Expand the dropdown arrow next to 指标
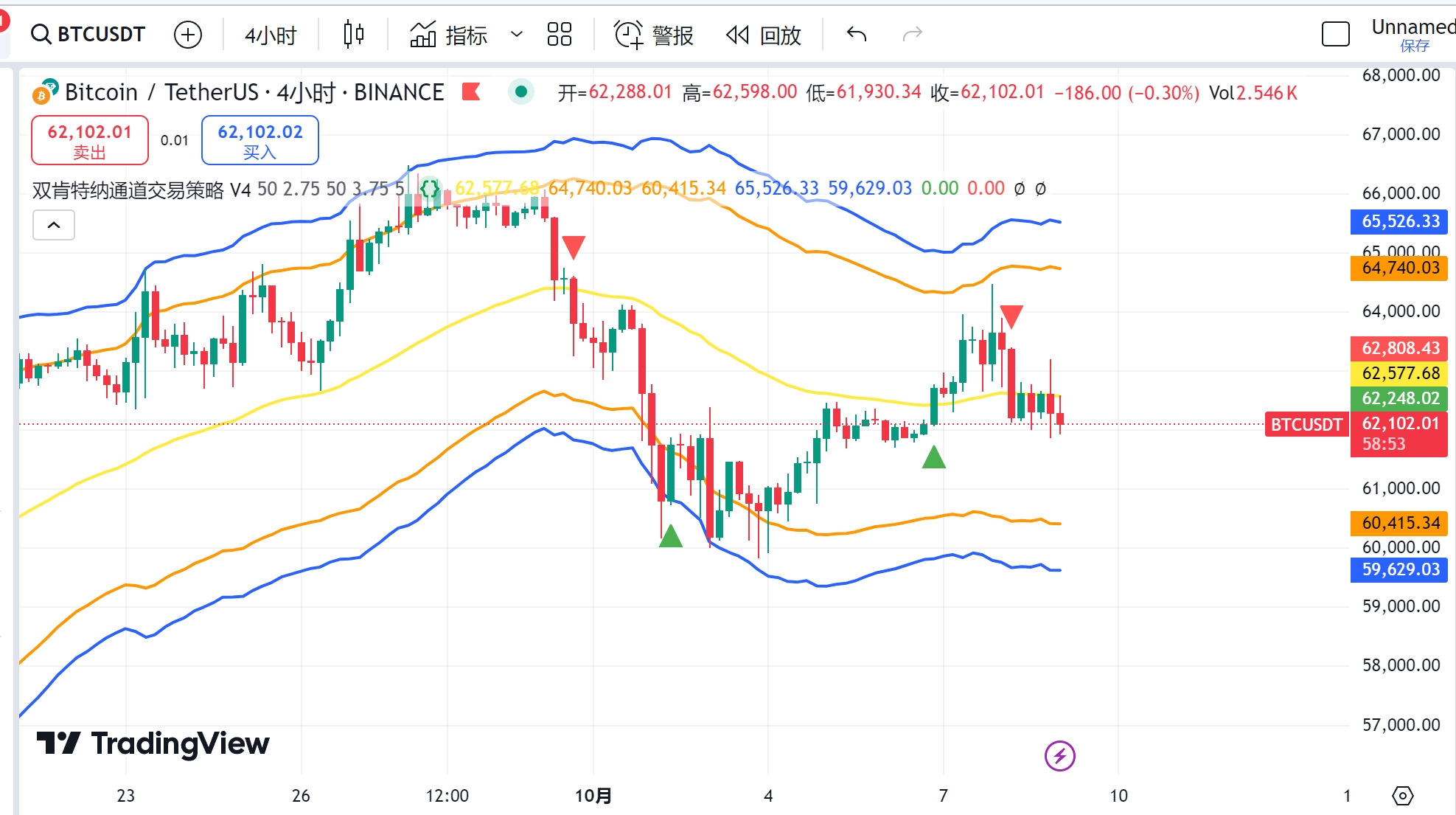 [517, 35]
